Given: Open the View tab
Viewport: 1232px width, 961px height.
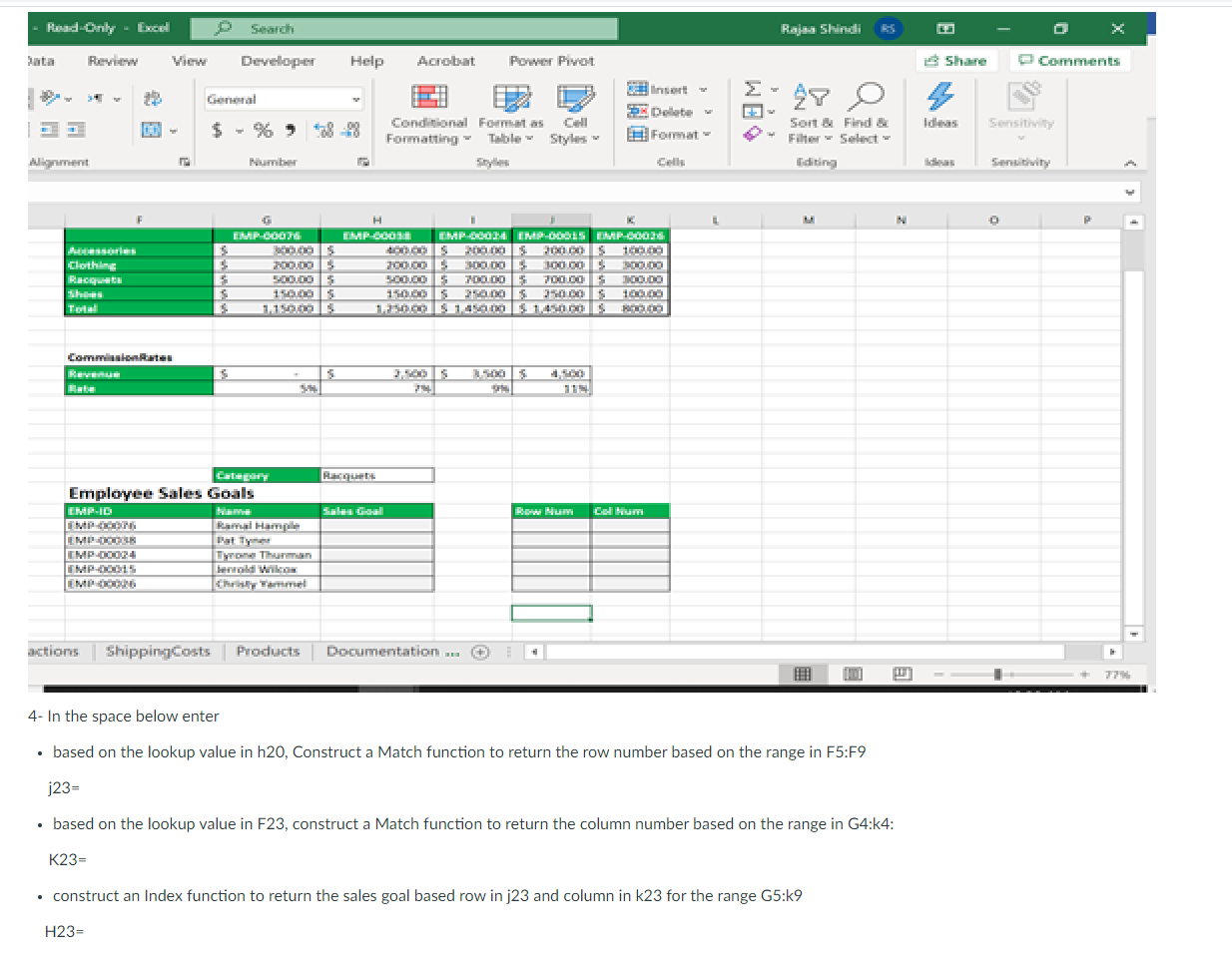Looking at the screenshot, I should point(189,61).
